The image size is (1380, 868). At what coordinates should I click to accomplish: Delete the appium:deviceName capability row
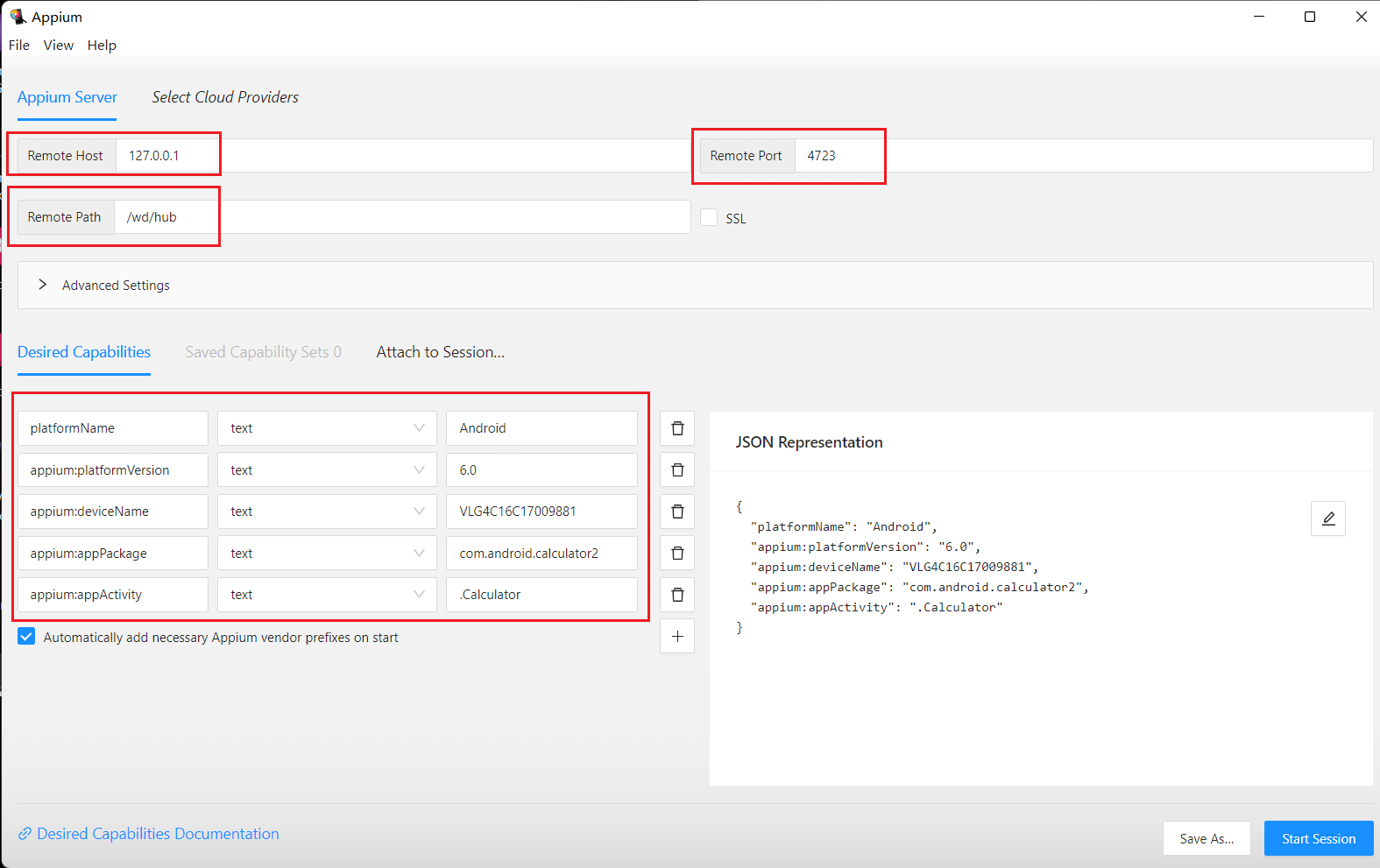(x=677, y=512)
